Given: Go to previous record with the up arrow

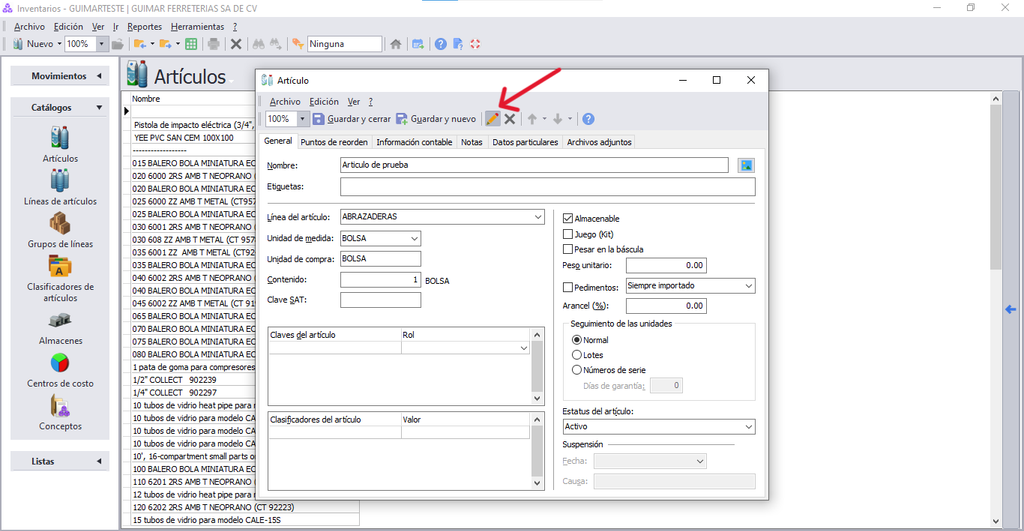Looking at the screenshot, I should pyautogui.click(x=532, y=119).
